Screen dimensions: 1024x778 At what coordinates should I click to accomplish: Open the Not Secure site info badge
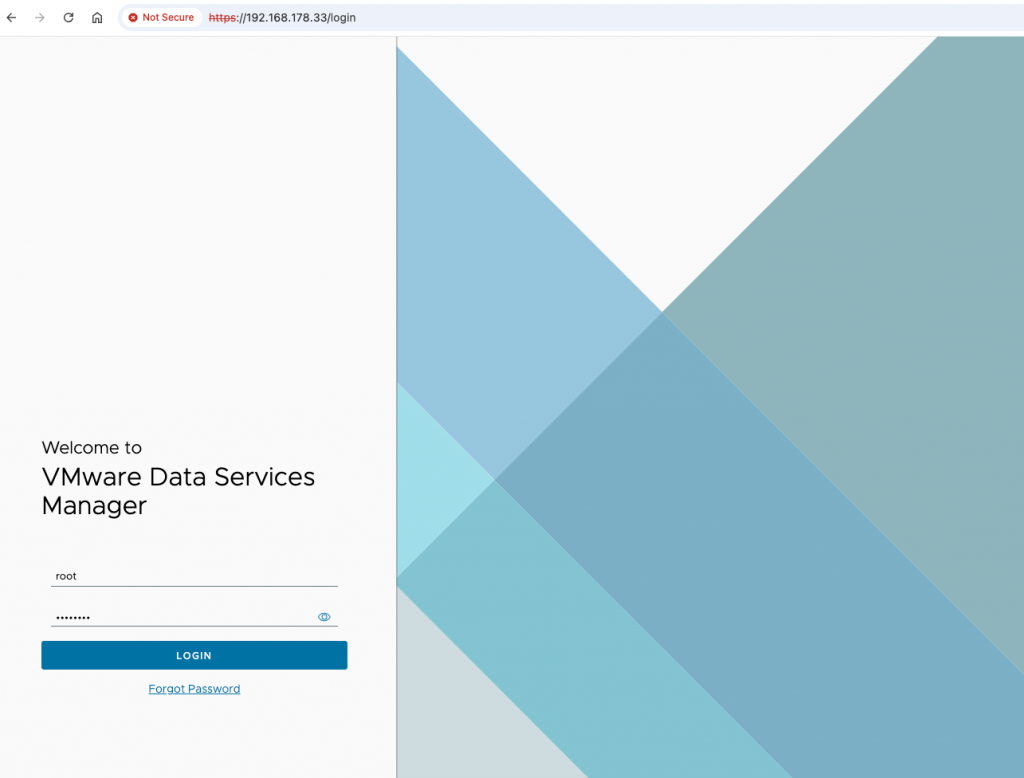[161, 18]
